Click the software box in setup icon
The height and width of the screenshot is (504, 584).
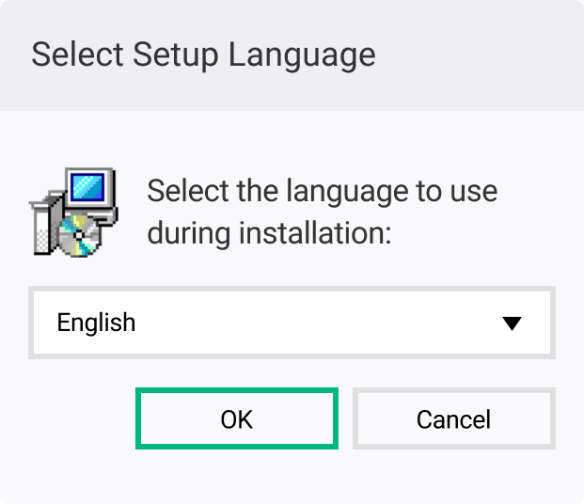pos(45,224)
